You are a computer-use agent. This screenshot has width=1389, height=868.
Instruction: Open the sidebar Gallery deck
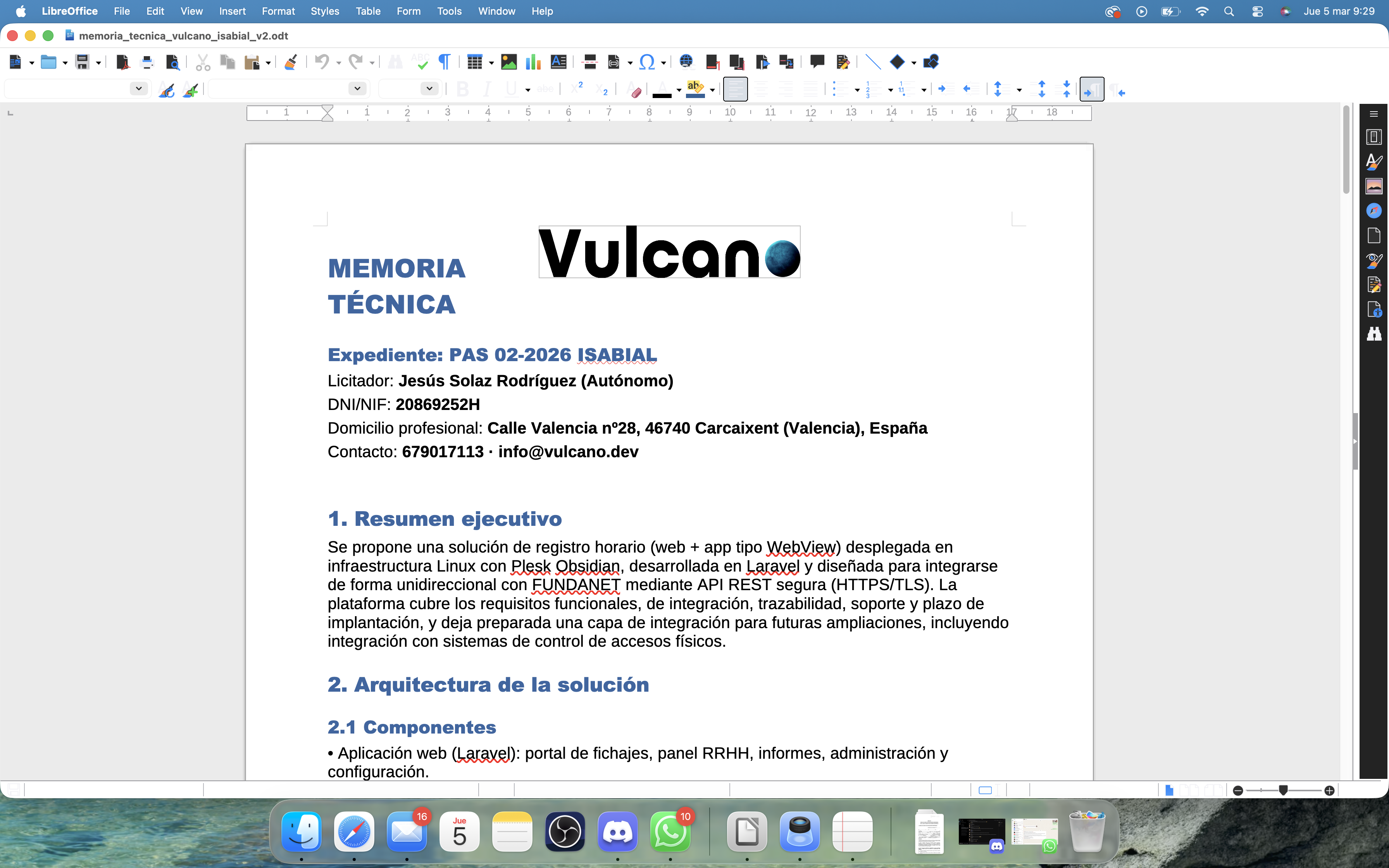(x=1373, y=186)
